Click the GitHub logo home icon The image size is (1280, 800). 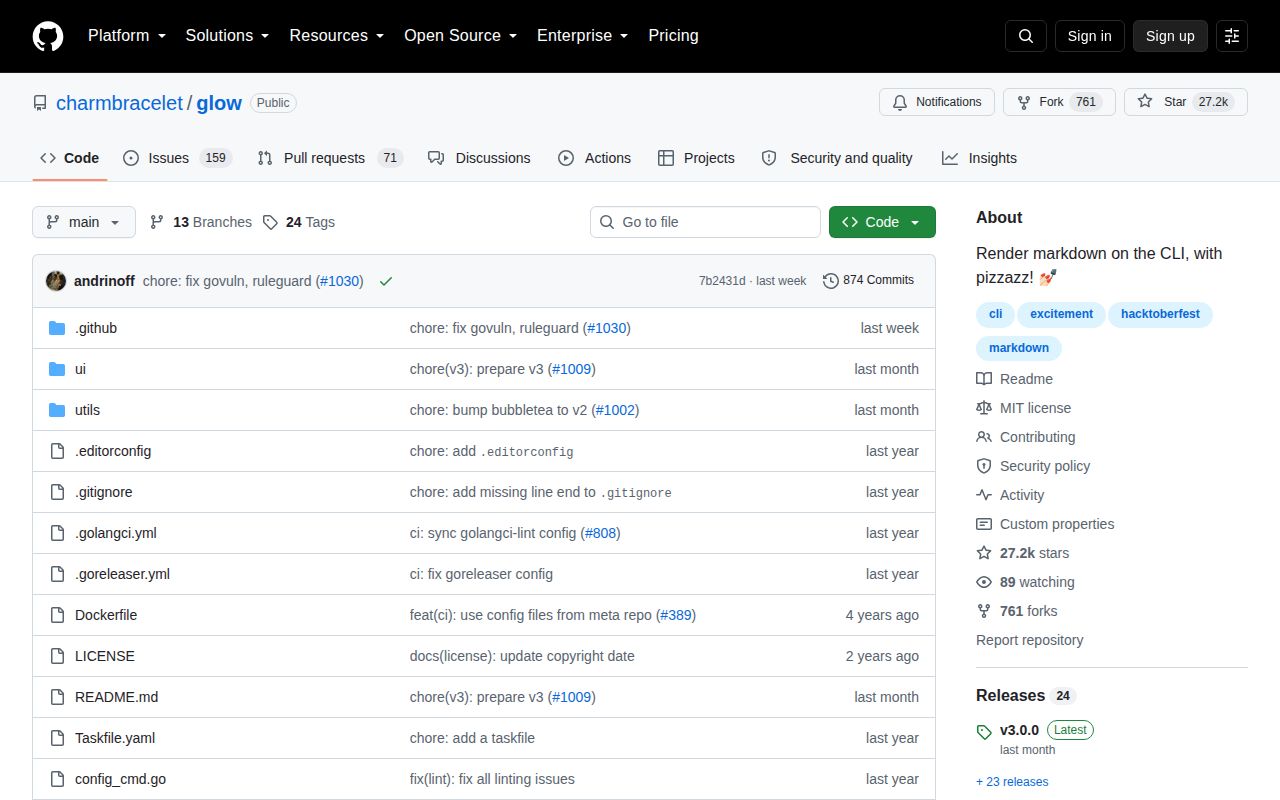pos(48,36)
